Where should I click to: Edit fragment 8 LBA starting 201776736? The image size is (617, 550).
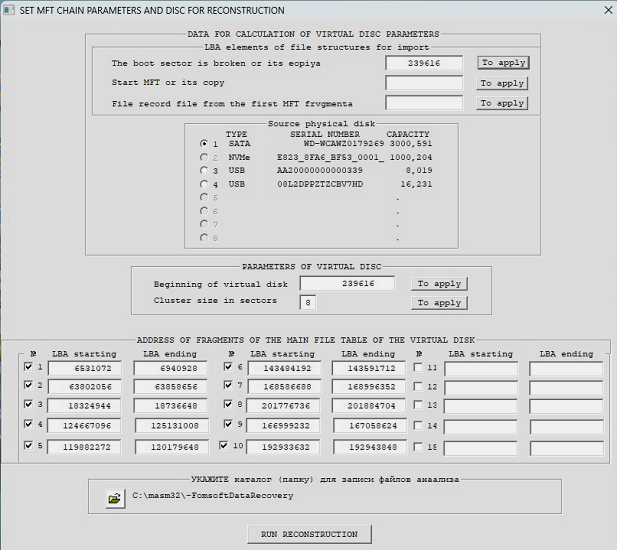pos(283,406)
